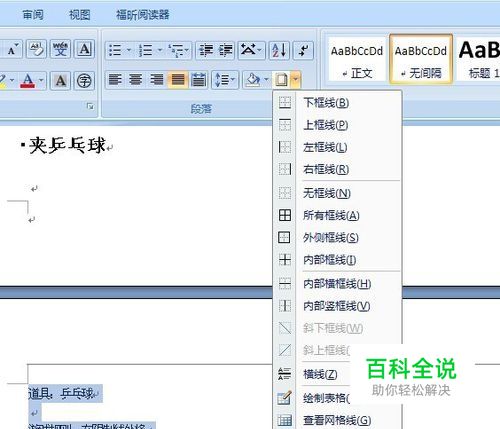Collapse the borders dropdown arrow
This screenshot has width=500, height=429.
pyautogui.click(x=296, y=80)
